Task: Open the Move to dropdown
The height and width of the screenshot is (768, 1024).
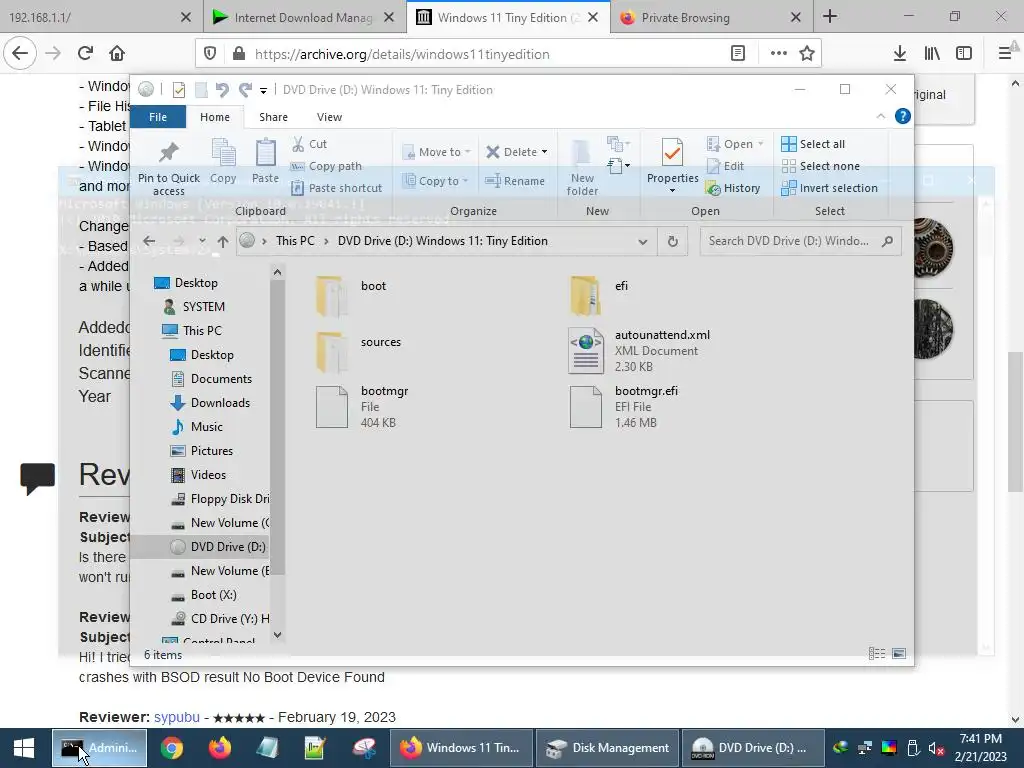Action: [437, 152]
